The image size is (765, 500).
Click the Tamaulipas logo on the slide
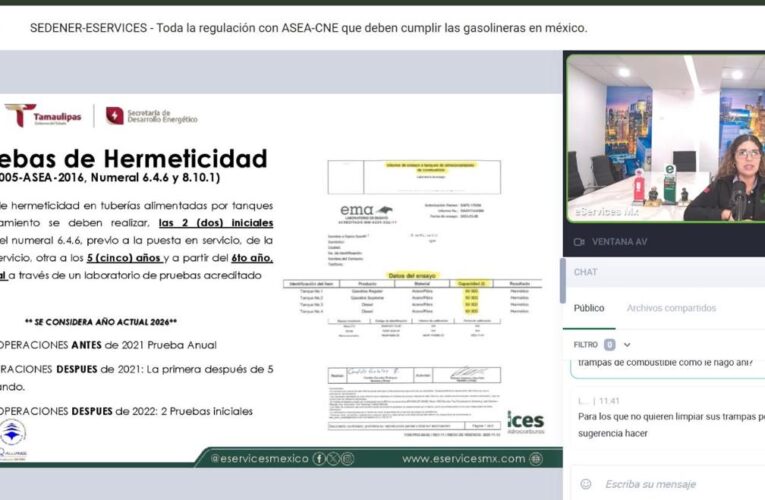point(43,116)
